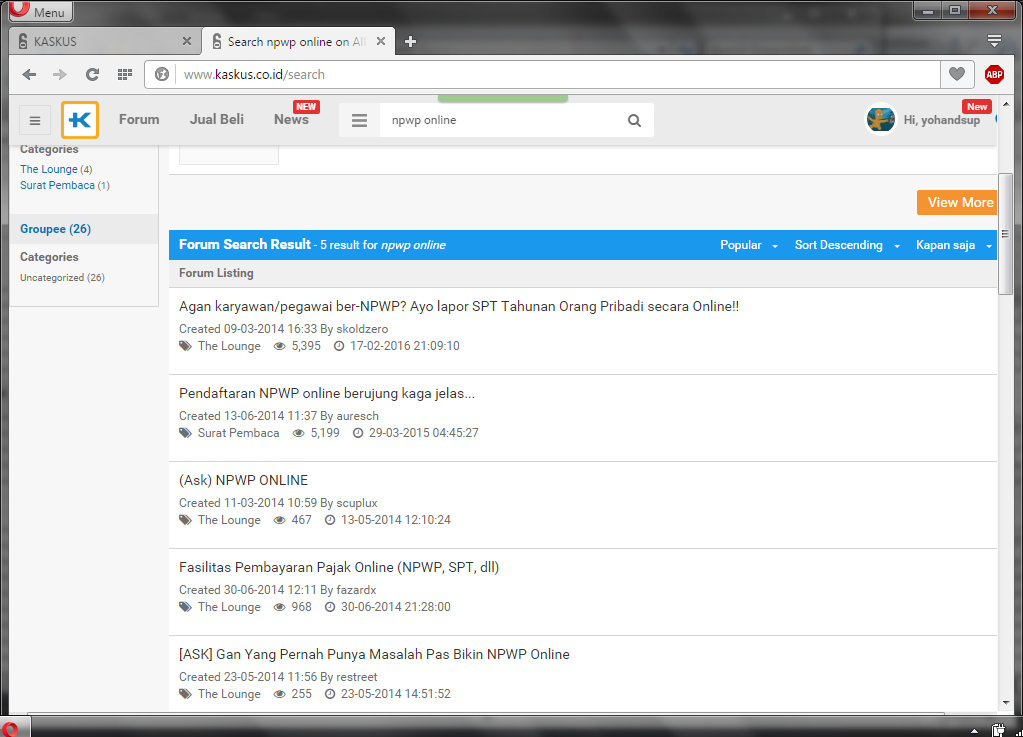Open thread 'Fasilitas Pembayaran Pajak Online'

pyautogui.click(x=339, y=567)
